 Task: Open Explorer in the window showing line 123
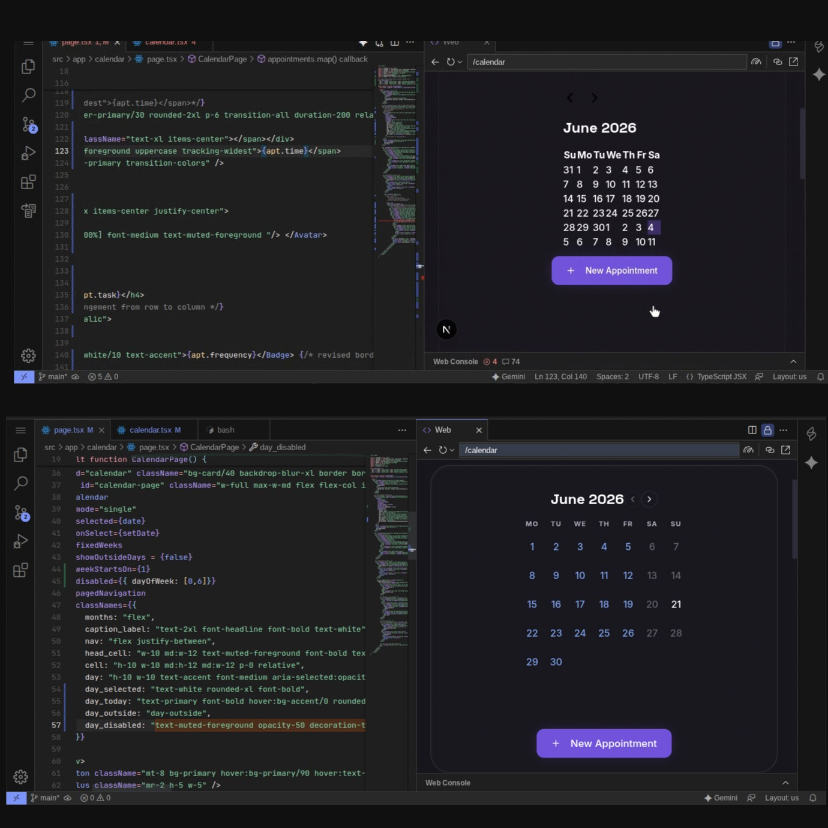[29, 67]
